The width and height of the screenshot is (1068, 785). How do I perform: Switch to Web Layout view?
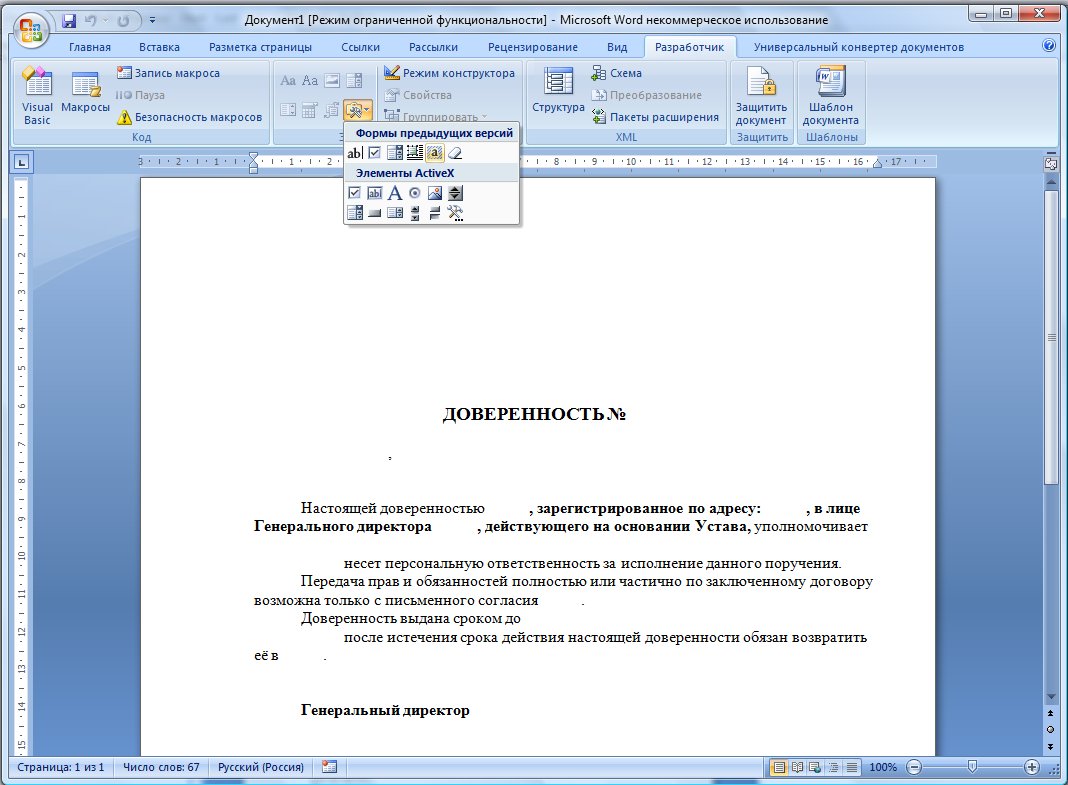click(x=815, y=767)
